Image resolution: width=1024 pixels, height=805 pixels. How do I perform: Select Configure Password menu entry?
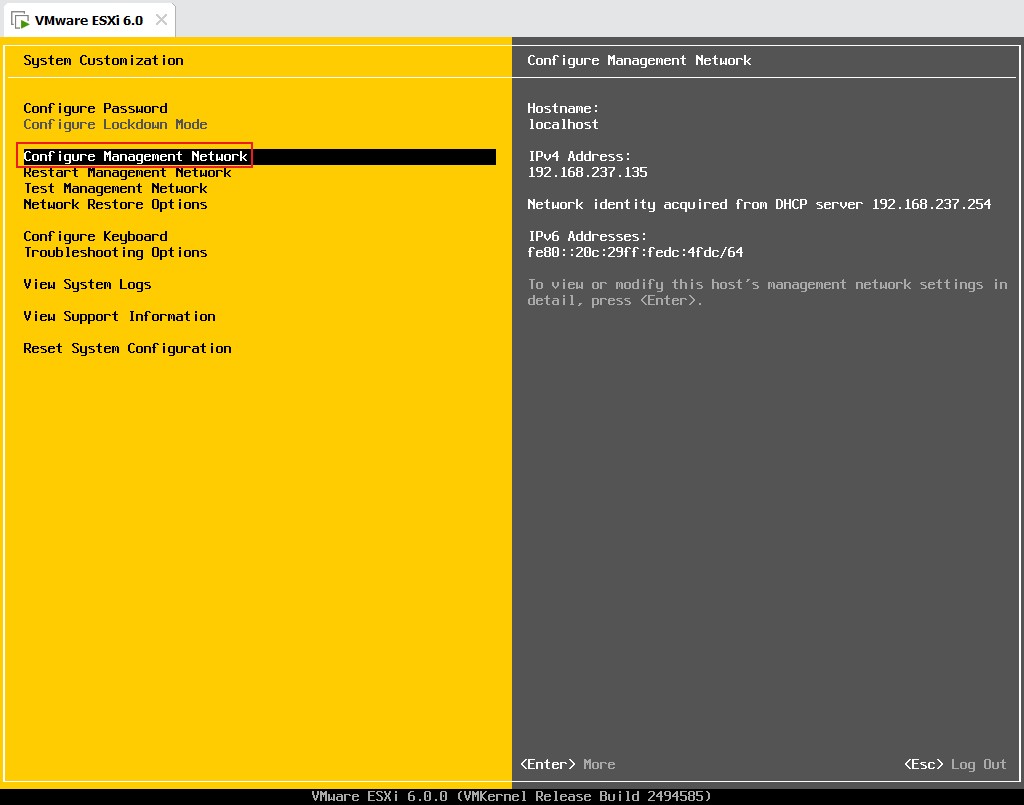95,108
